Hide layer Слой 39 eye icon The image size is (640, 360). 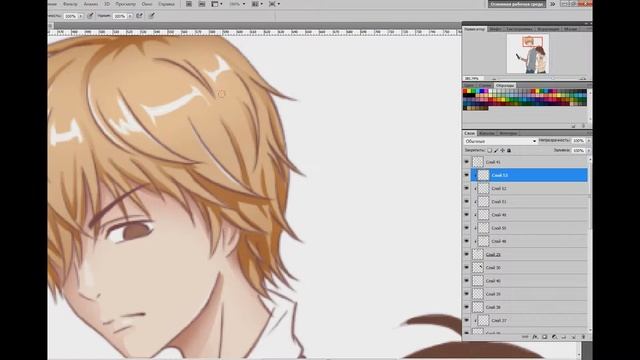pos(467,293)
